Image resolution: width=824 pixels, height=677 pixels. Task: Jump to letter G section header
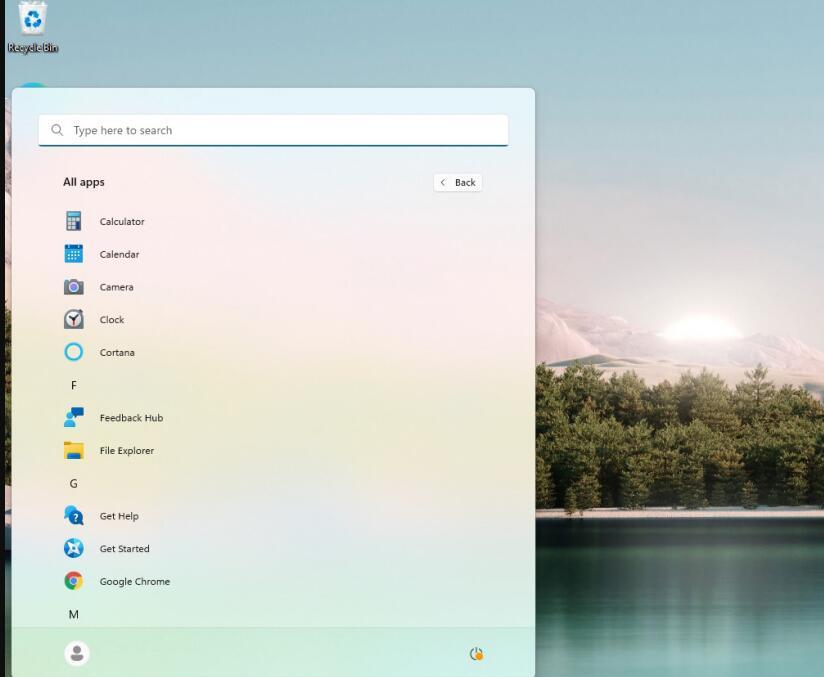click(x=74, y=483)
